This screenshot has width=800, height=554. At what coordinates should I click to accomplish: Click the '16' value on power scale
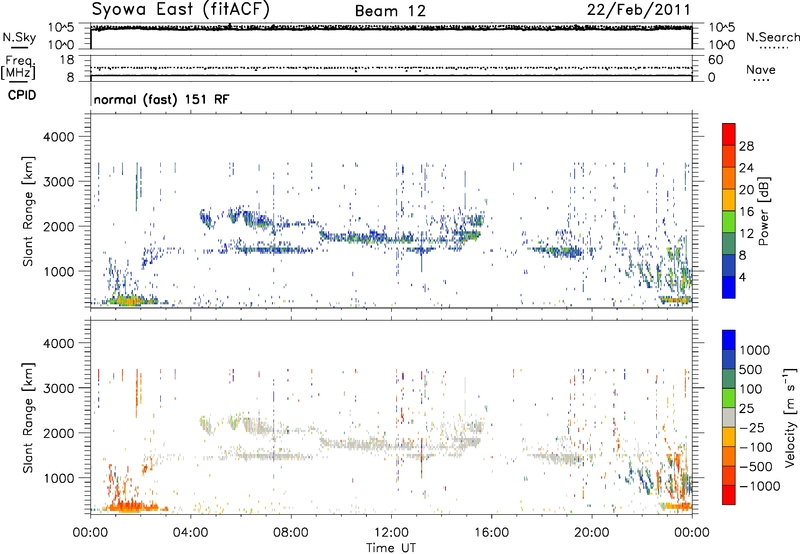pos(746,212)
